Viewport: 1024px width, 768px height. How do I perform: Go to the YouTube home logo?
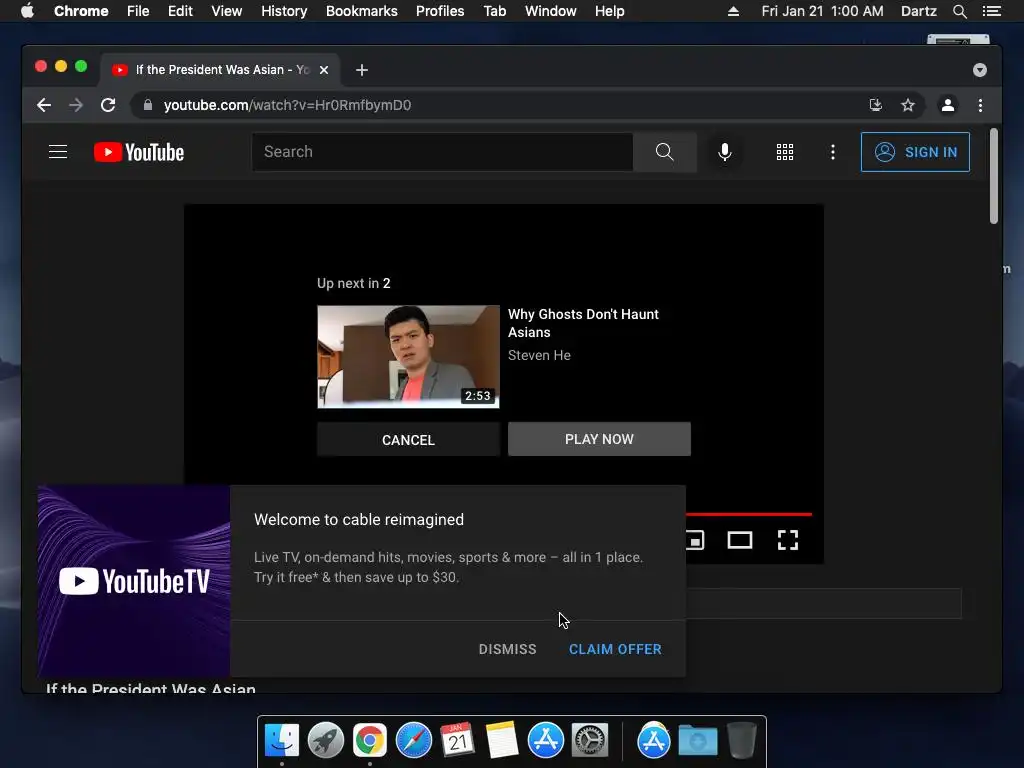click(139, 152)
